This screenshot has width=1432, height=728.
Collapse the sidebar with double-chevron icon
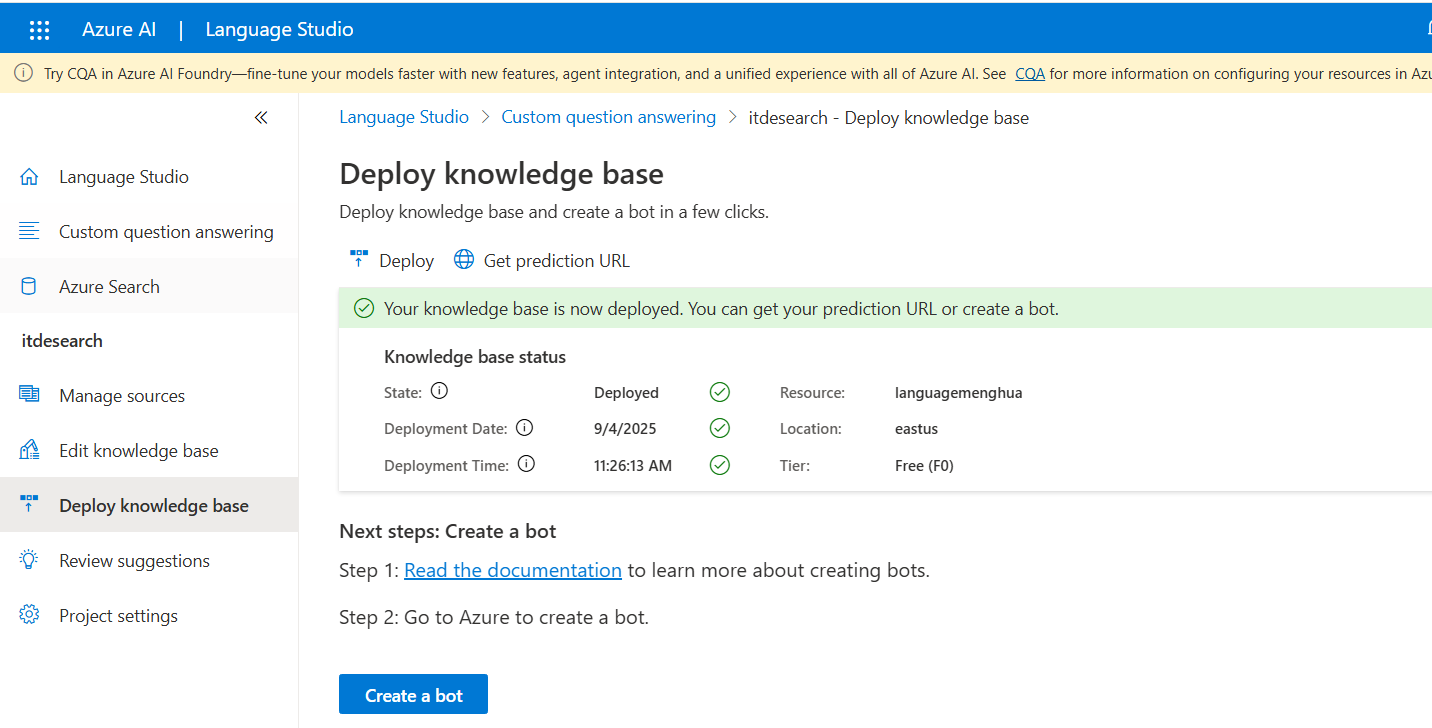pyautogui.click(x=261, y=118)
